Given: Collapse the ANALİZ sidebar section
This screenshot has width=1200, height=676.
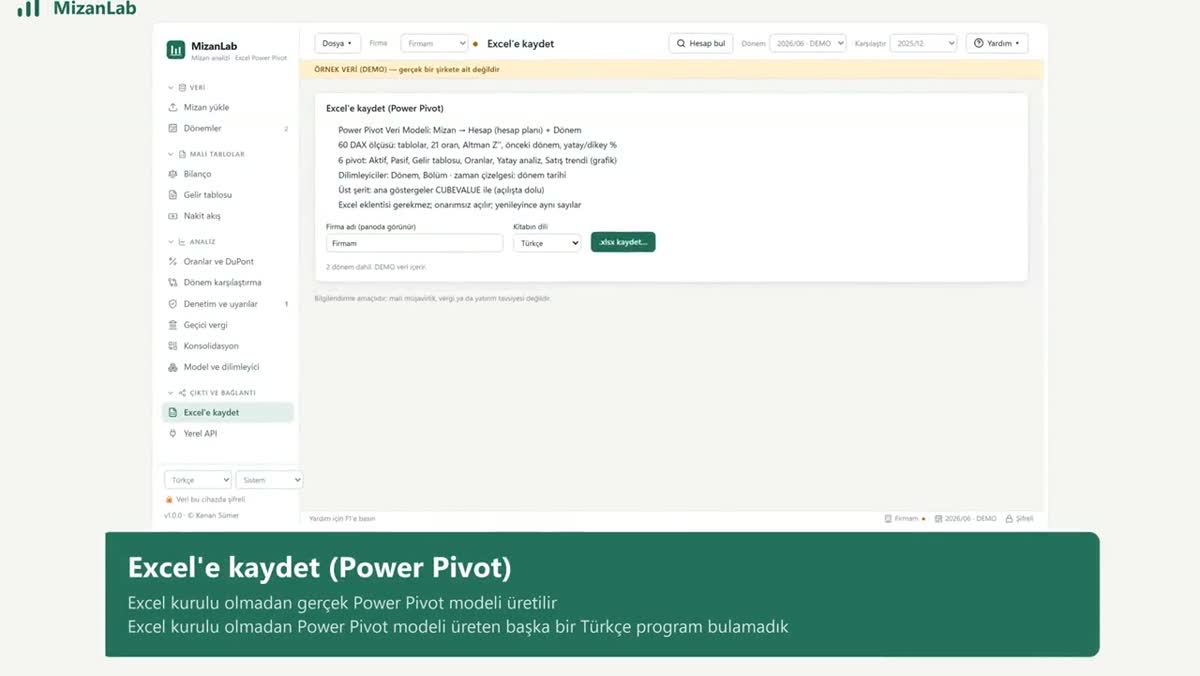Looking at the screenshot, I should pos(171,242).
